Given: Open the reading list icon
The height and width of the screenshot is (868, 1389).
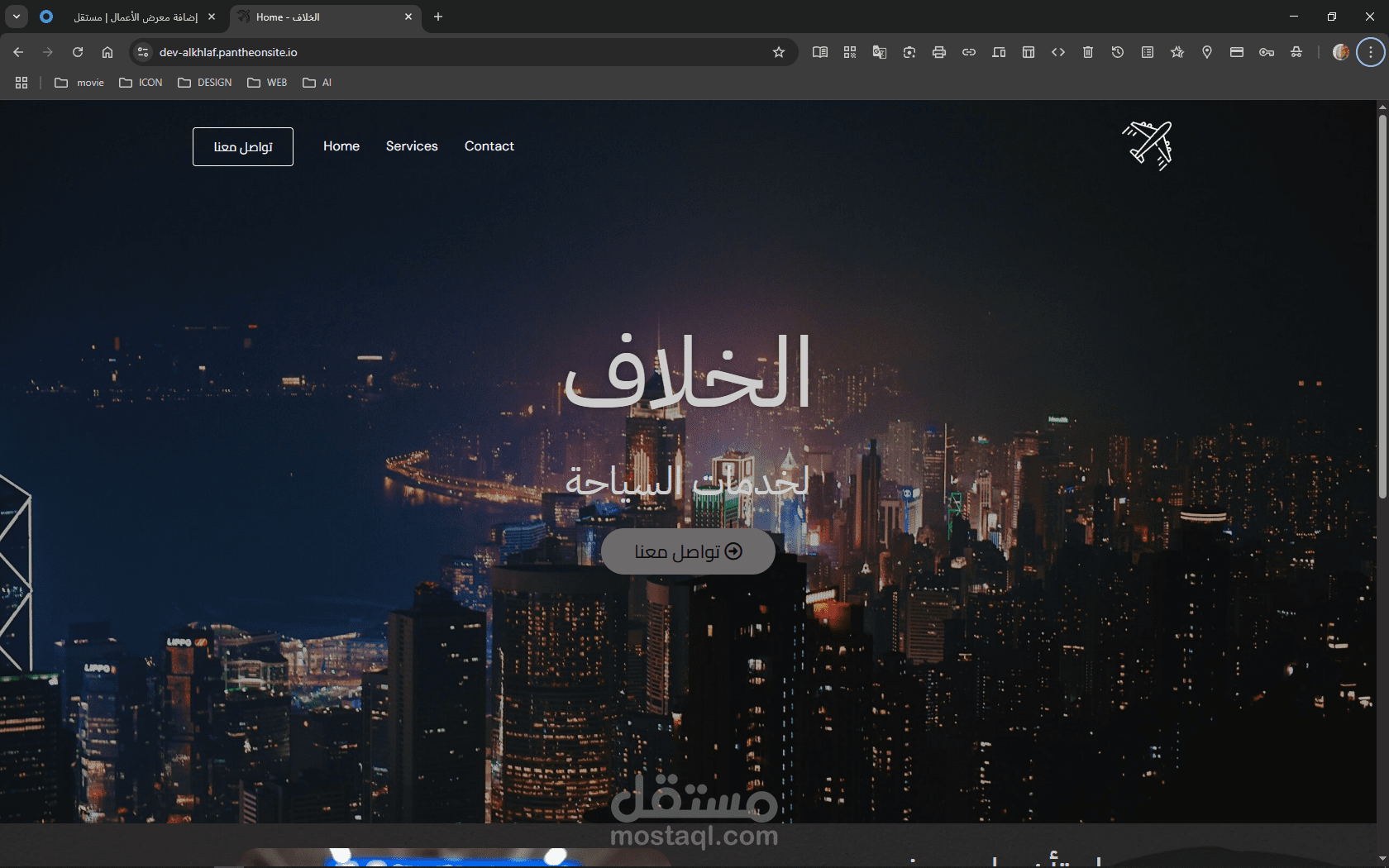Looking at the screenshot, I should (x=1148, y=52).
